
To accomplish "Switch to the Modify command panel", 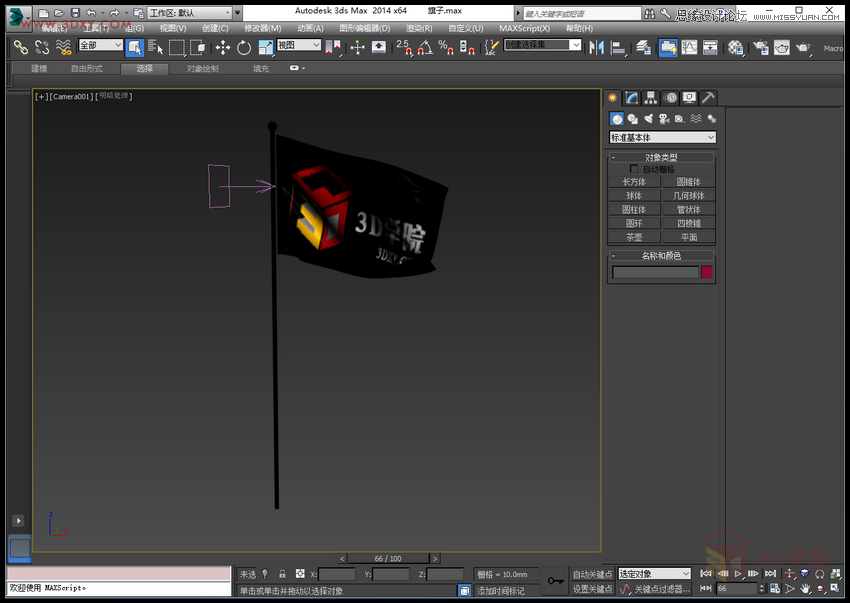I will pyautogui.click(x=630, y=97).
